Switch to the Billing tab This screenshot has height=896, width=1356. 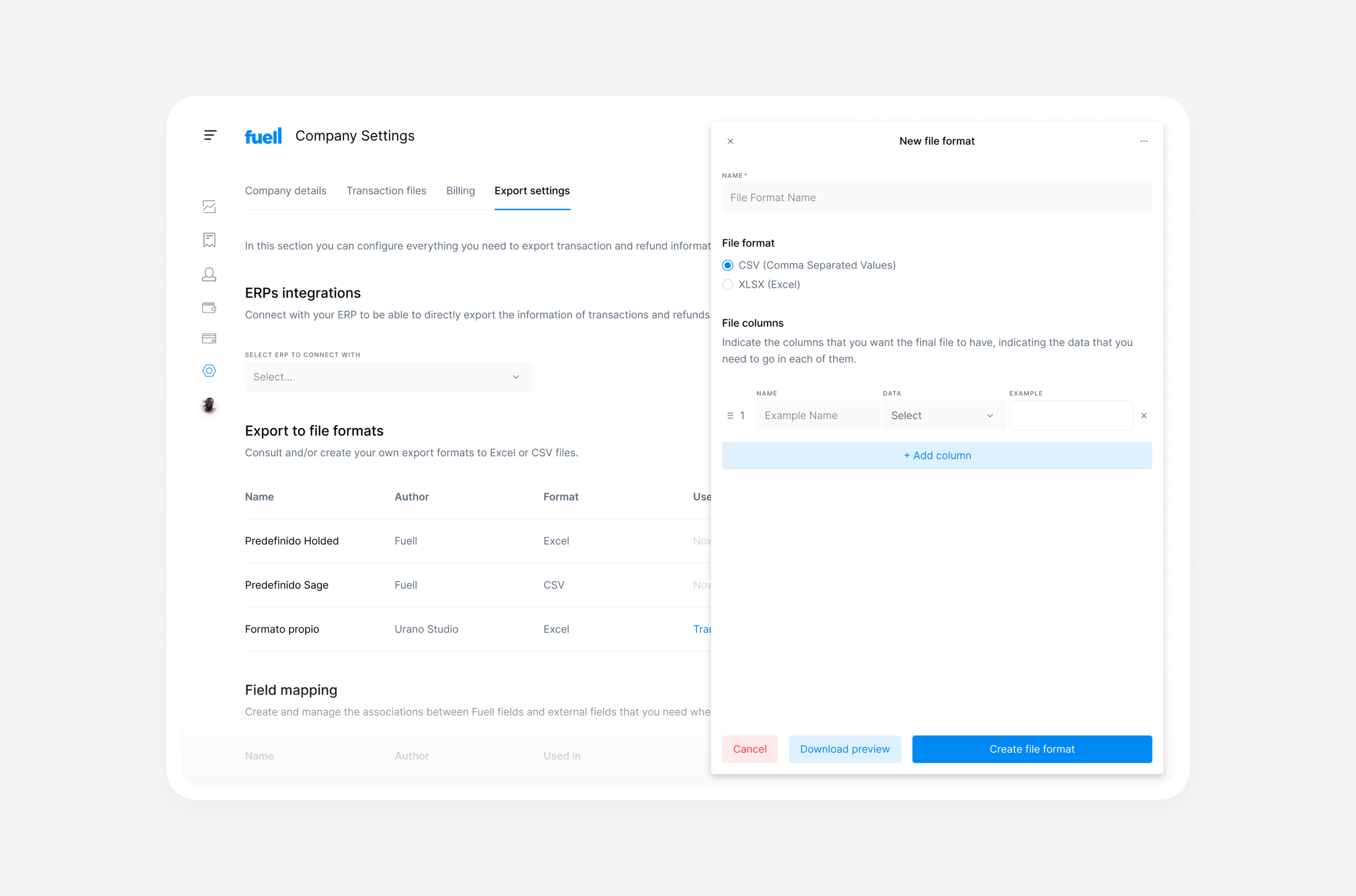pos(460,191)
